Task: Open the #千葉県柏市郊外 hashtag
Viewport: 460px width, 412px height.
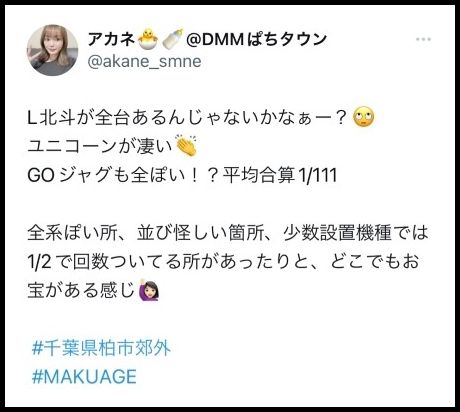Action: (101, 348)
